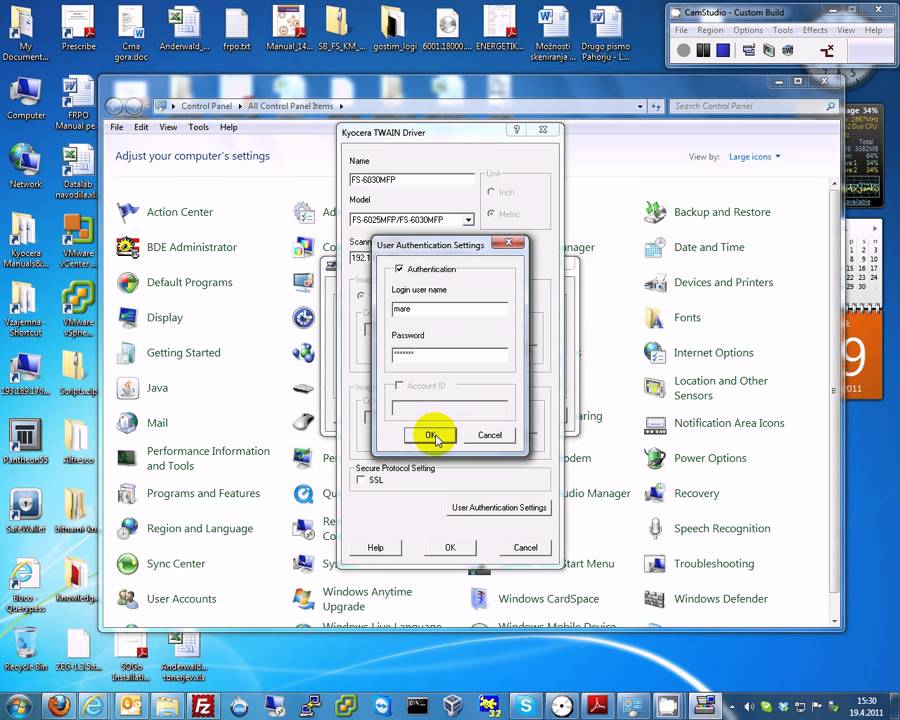900x720 pixels.
Task: Cancel the User Authentication Settings dialog
Action: pos(490,435)
